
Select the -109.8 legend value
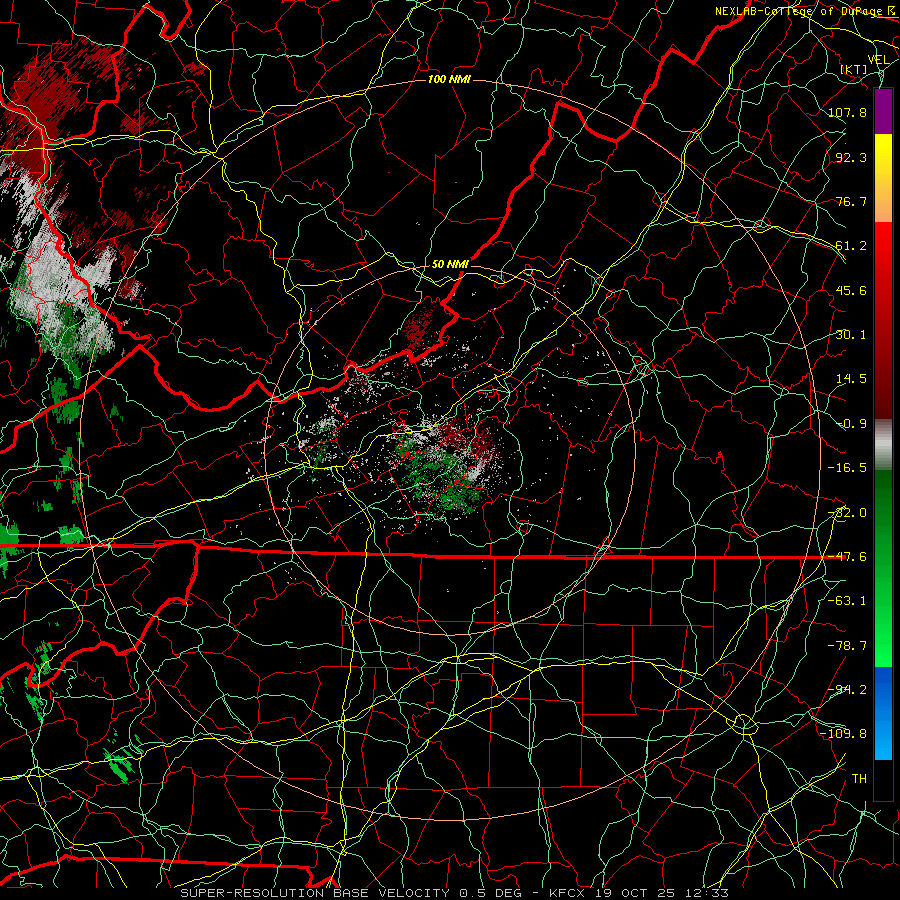coord(843,734)
